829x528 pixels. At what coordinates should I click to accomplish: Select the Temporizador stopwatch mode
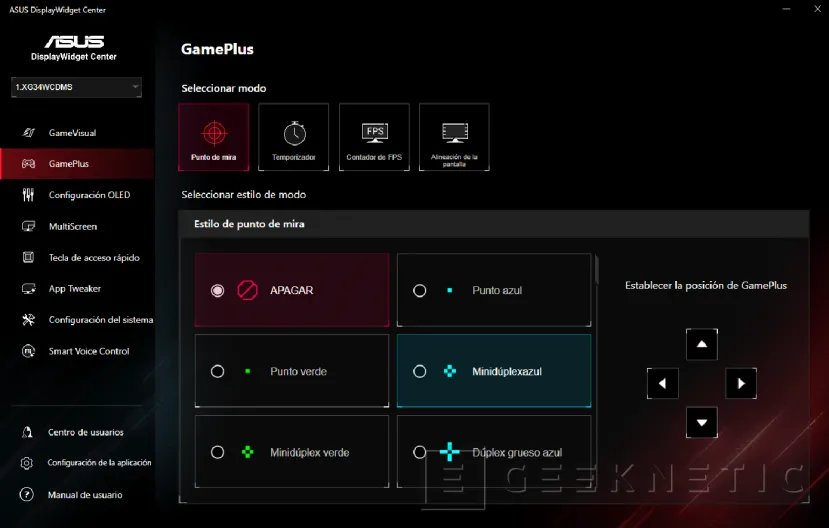click(293, 137)
